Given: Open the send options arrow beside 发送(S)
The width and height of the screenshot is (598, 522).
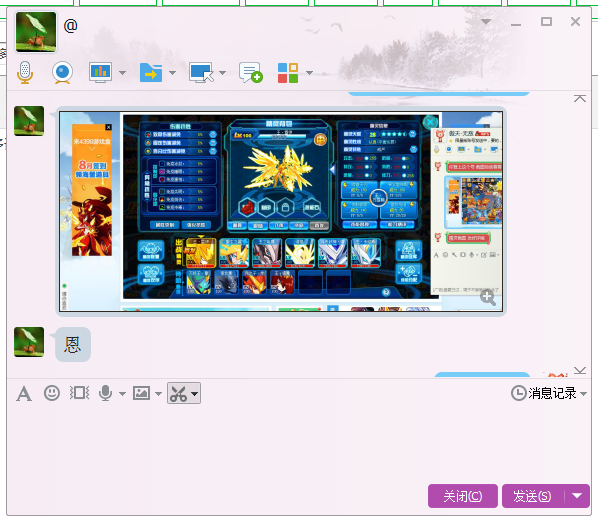Looking at the screenshot, I should point(577,496).
